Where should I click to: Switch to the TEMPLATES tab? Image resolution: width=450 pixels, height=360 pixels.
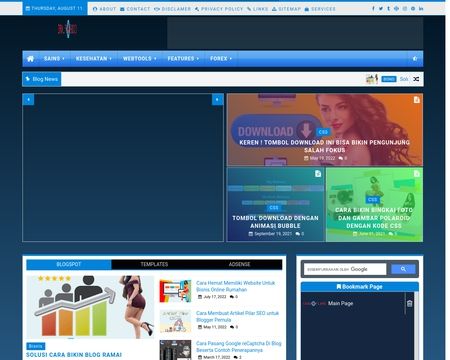(154, 264)
